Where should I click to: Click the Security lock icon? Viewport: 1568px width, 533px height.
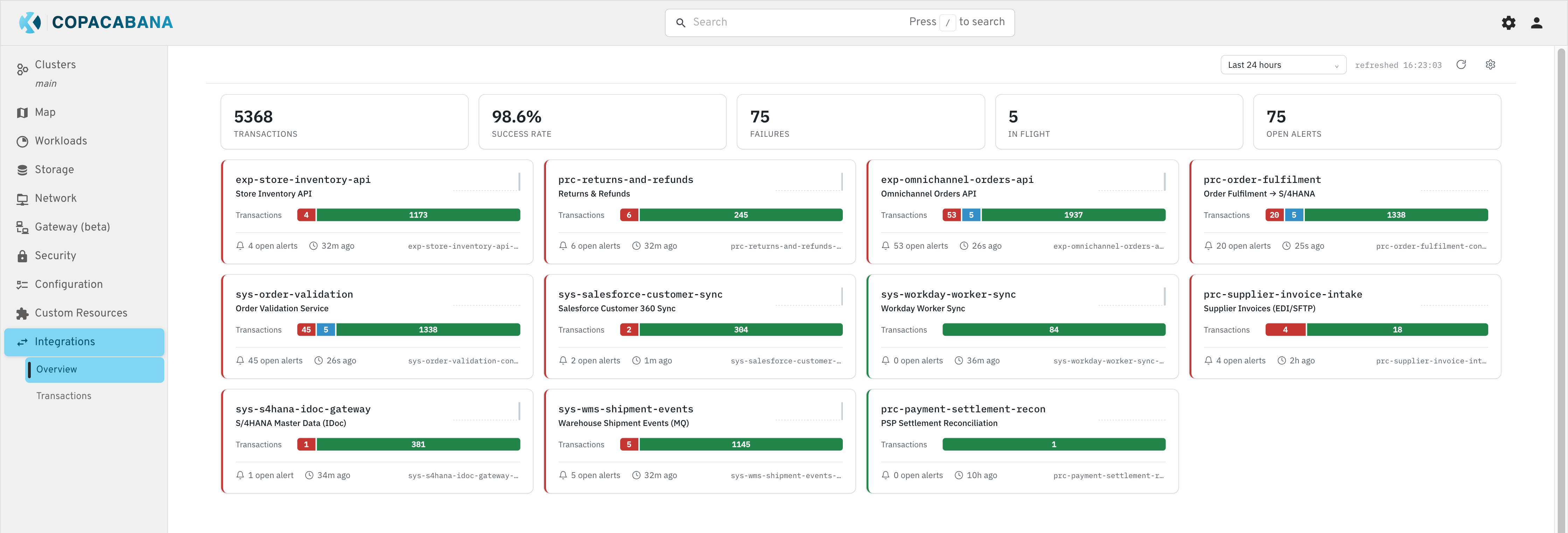coord(22,256)
